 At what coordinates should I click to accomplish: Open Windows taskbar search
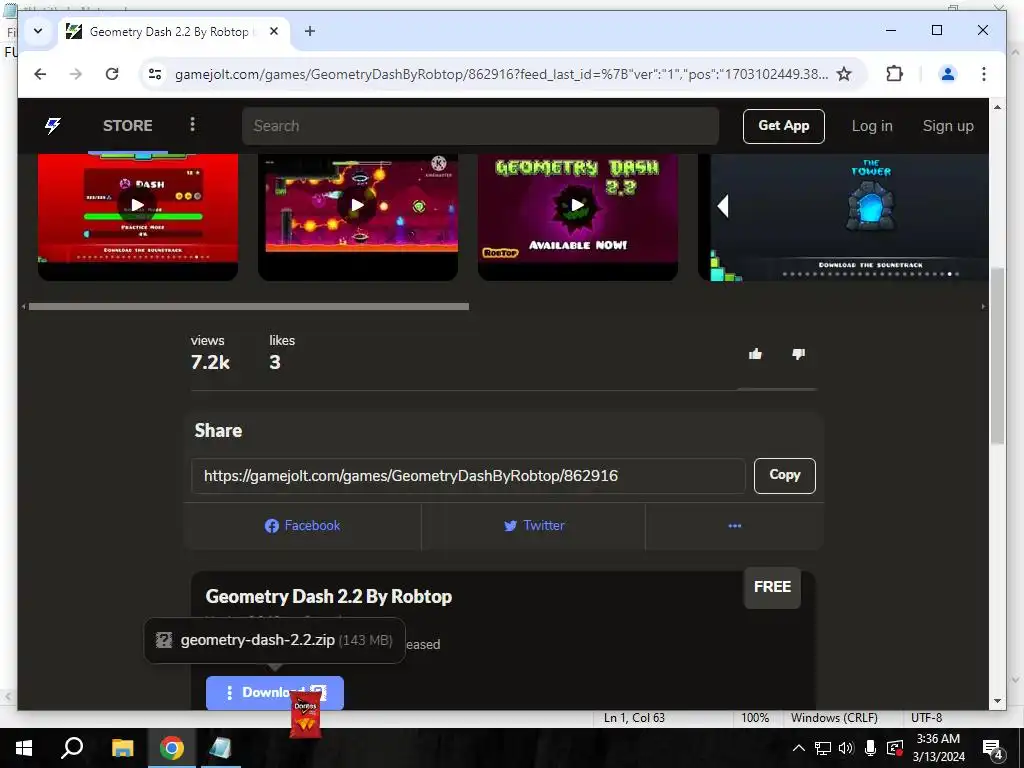72,748
